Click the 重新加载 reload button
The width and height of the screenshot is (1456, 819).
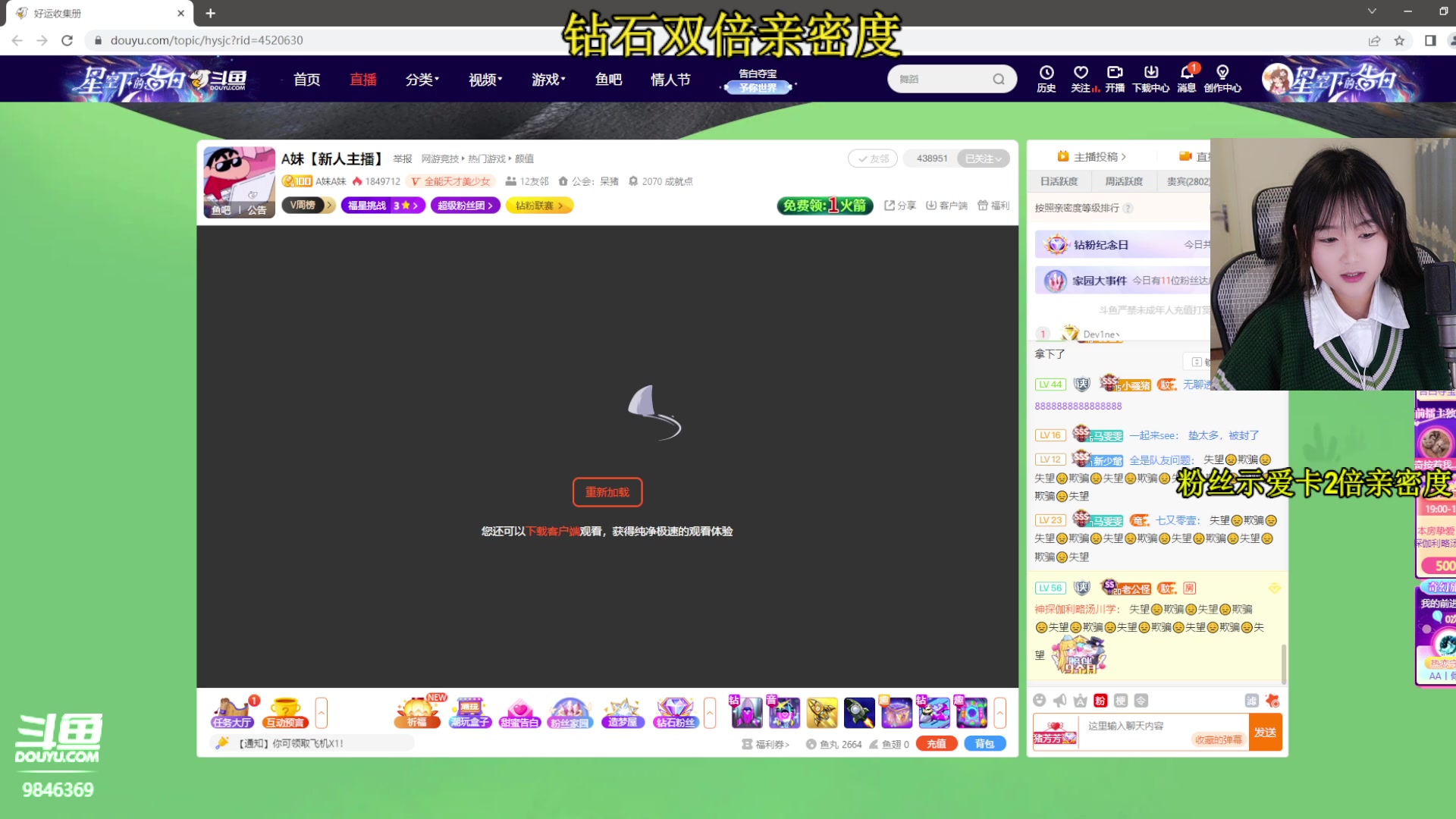tap(607, 492)
